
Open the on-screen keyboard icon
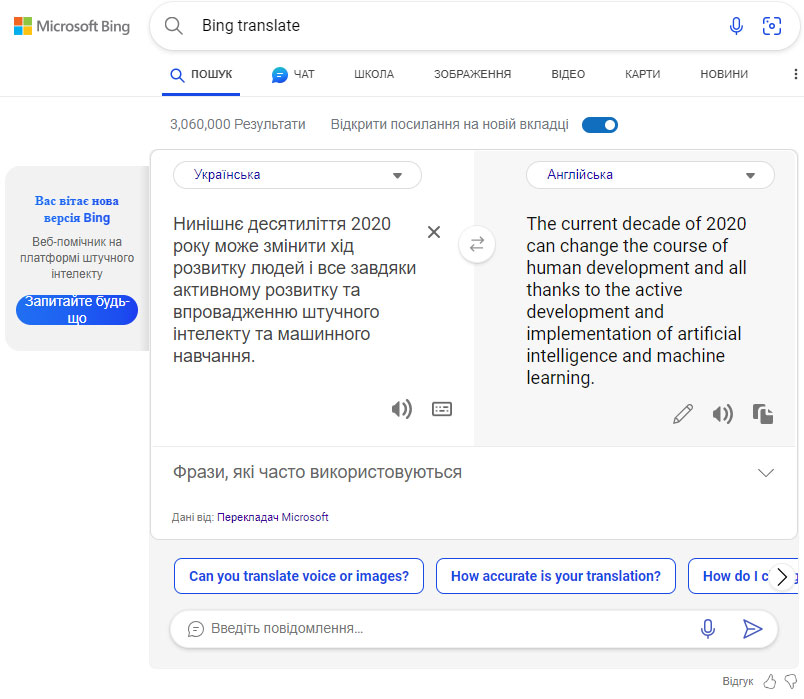441,409
